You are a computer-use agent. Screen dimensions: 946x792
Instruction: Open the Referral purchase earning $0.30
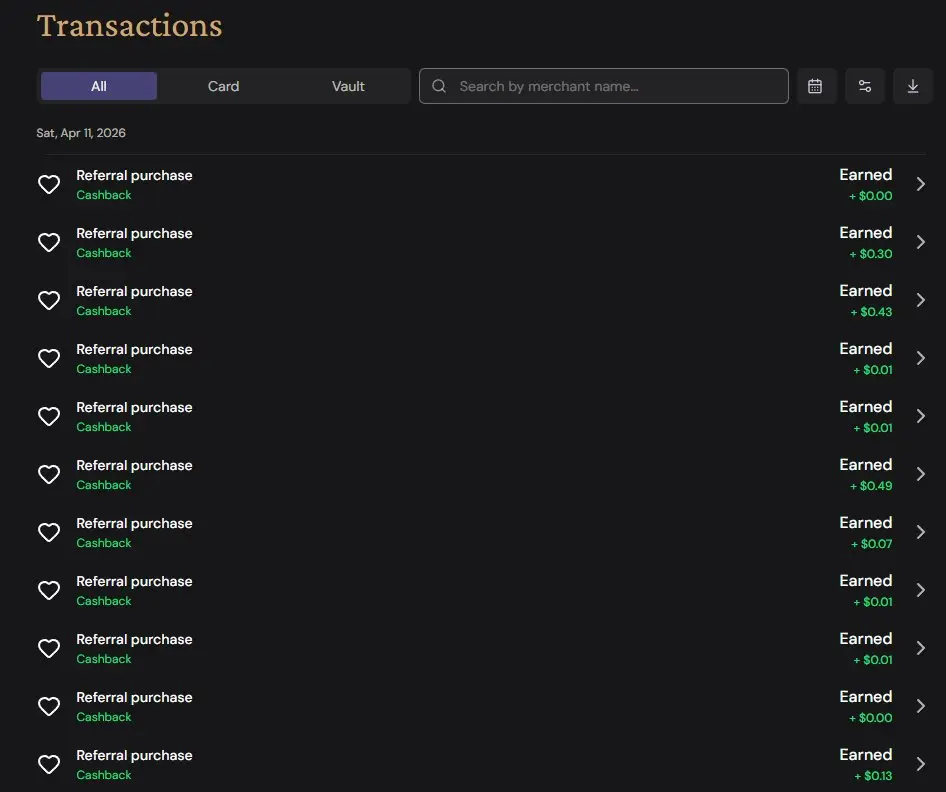click(134, 234)
